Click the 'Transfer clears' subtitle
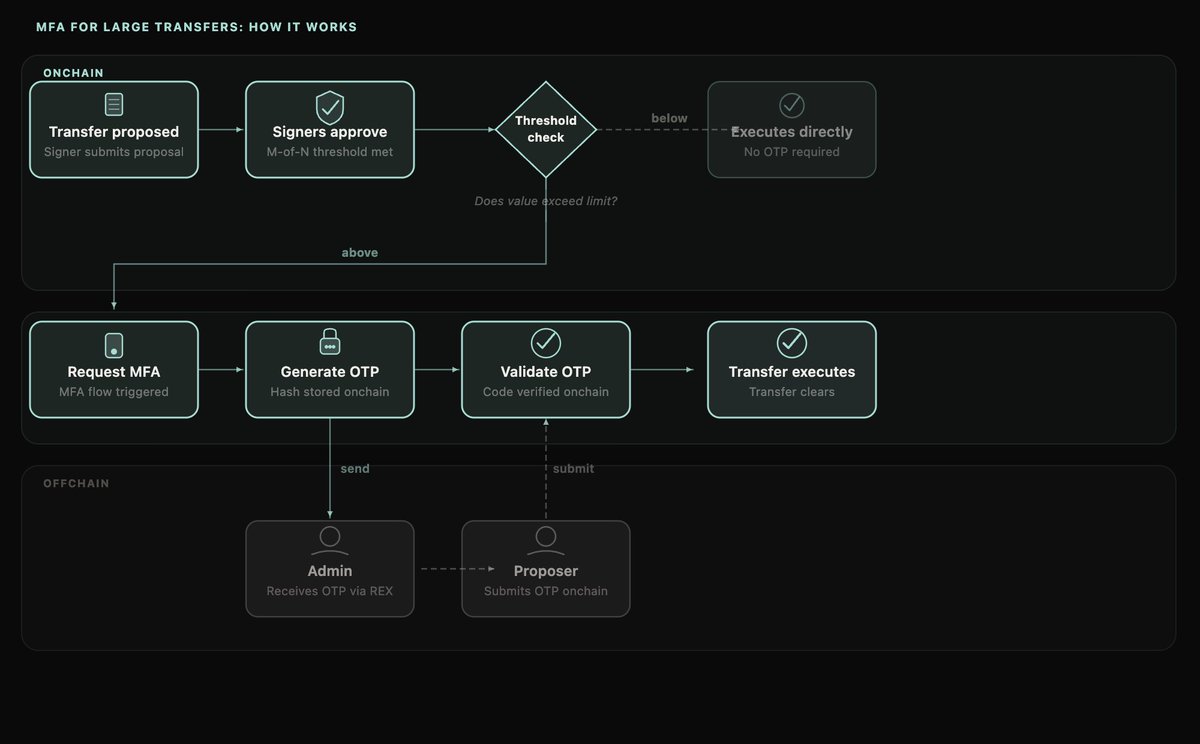 792,392
